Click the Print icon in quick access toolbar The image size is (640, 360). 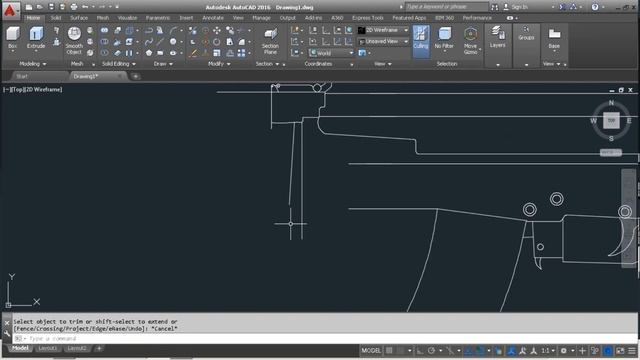[x=73, y=7]
